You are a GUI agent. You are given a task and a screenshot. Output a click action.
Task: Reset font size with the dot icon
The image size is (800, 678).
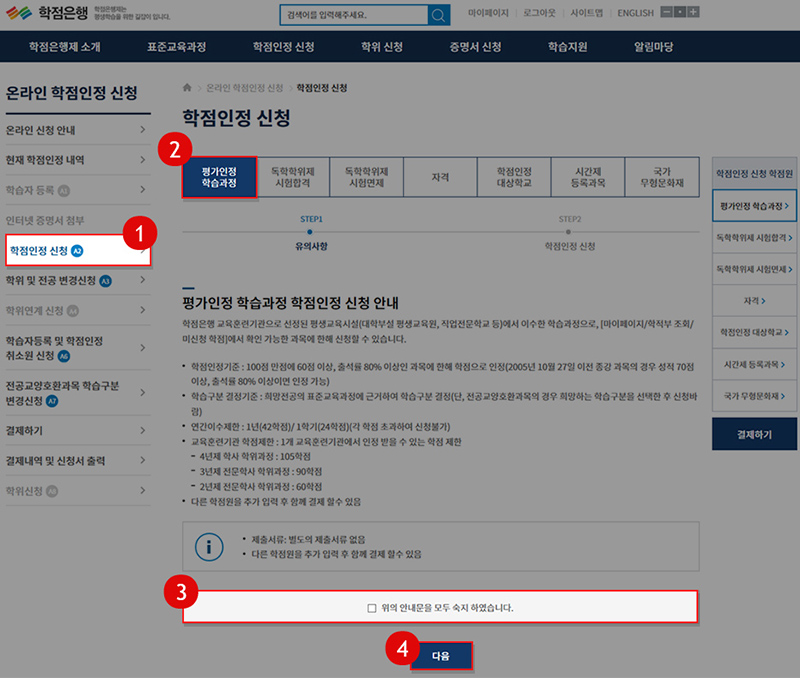[x=679, y=13]
